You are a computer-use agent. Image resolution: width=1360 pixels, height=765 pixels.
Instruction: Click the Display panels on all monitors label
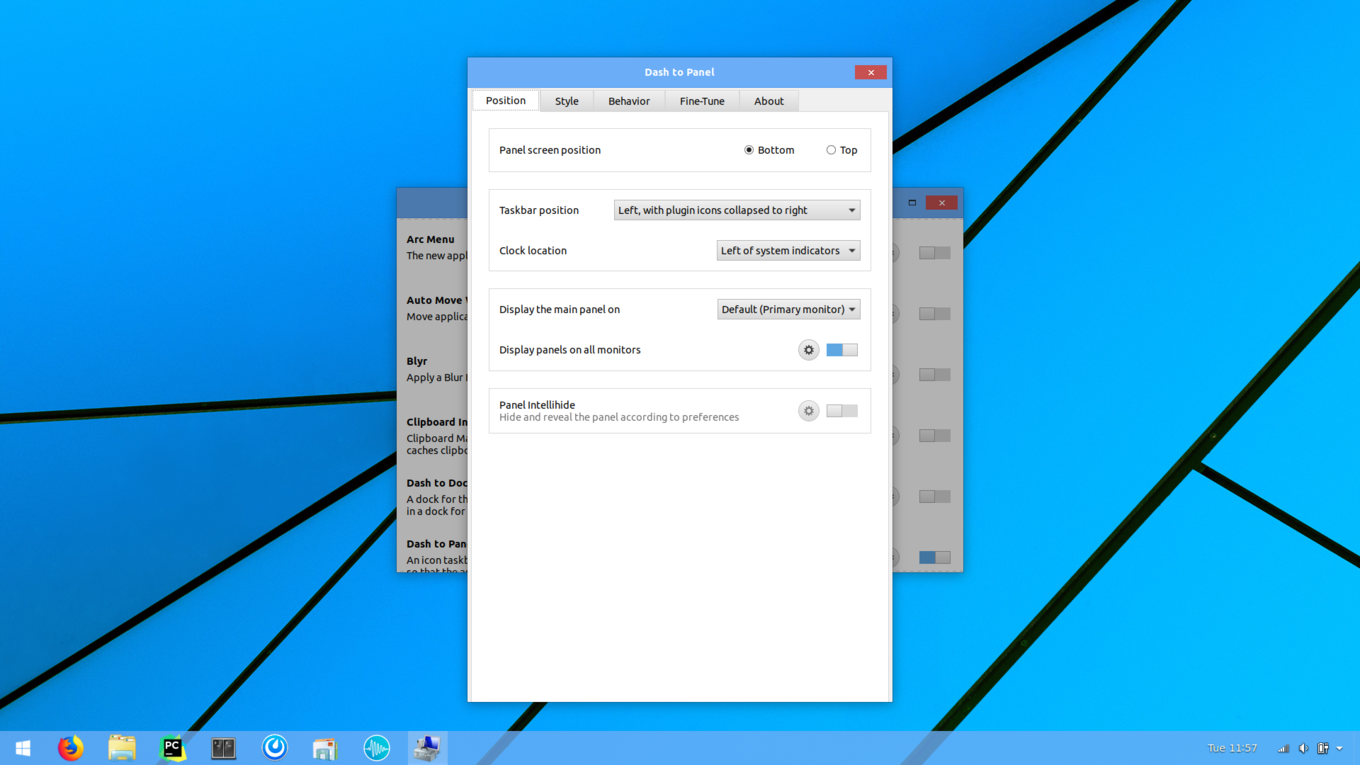click(570, 350)
